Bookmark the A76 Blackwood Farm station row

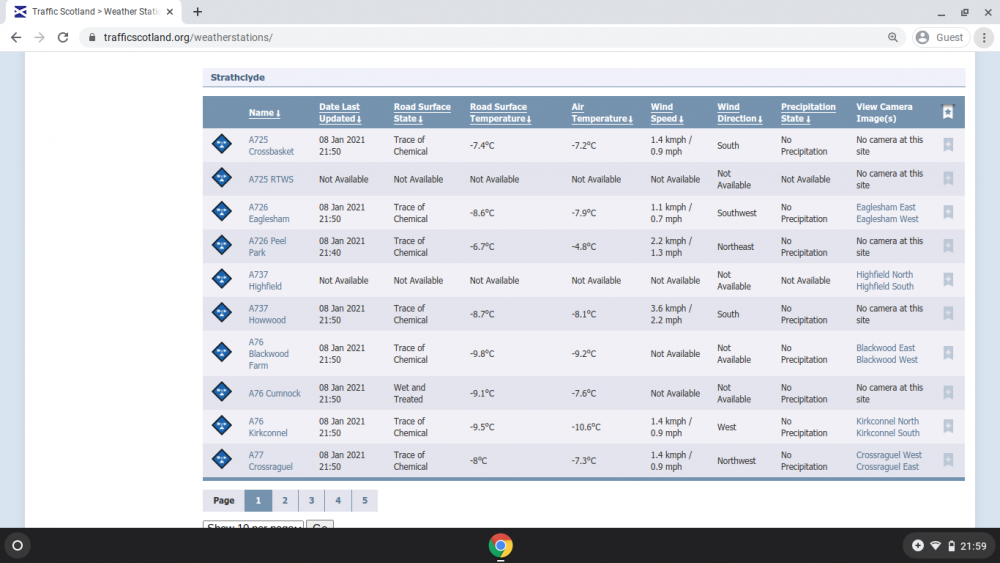point(948,353)
